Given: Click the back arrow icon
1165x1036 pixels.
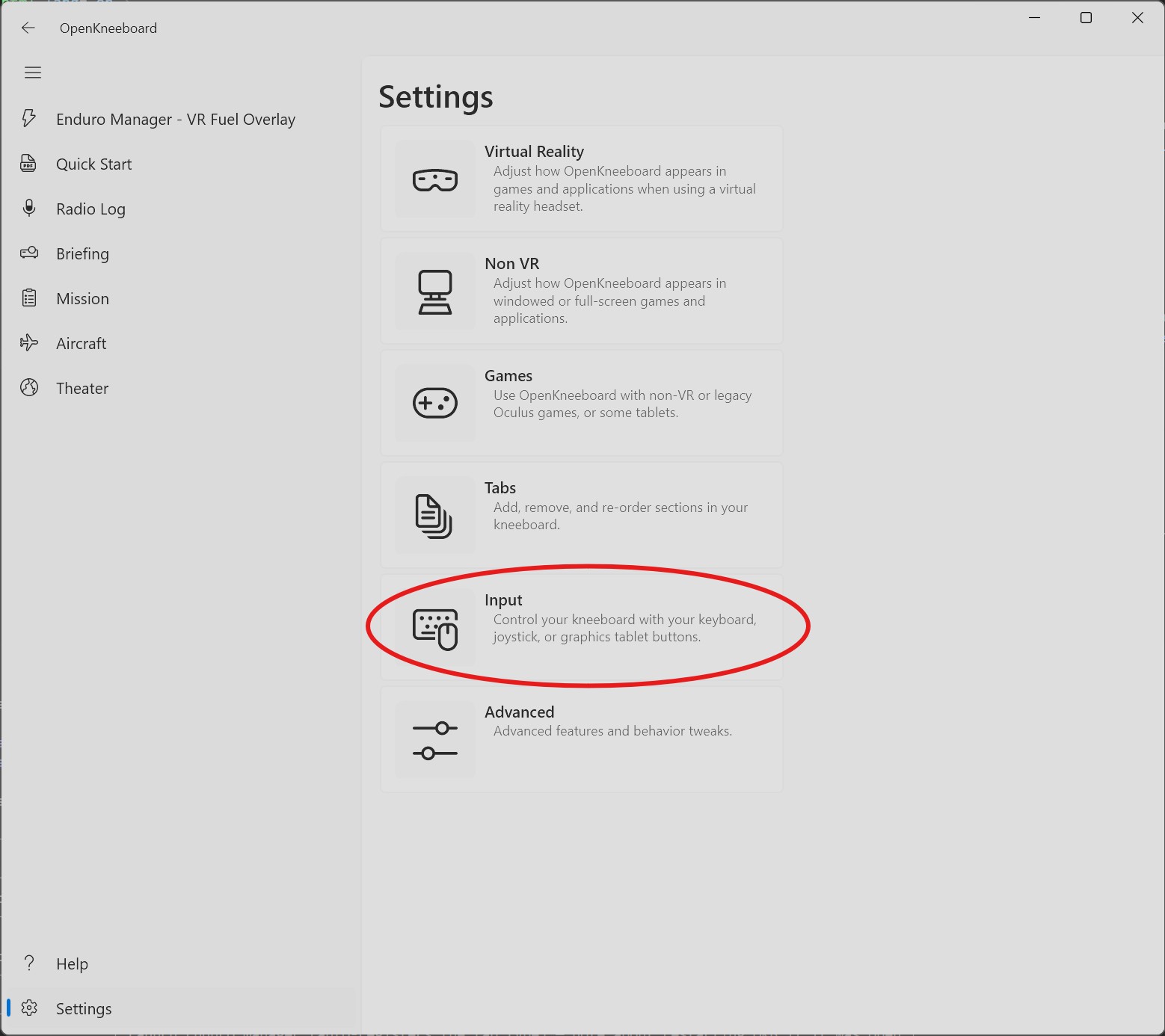Looking at the screenshot, I should pos(28,28).
